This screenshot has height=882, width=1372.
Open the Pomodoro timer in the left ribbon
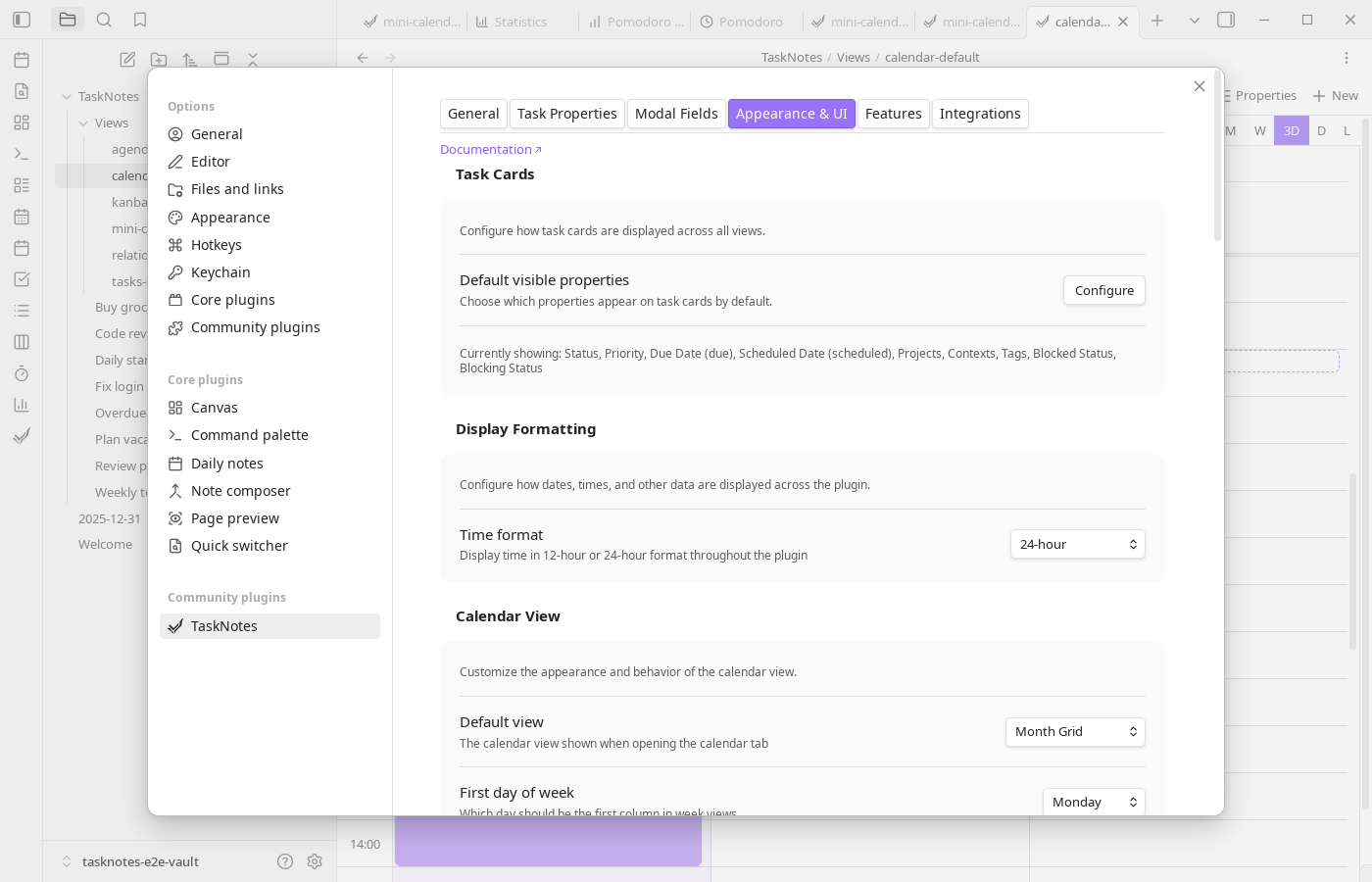(x=21, y=372)
